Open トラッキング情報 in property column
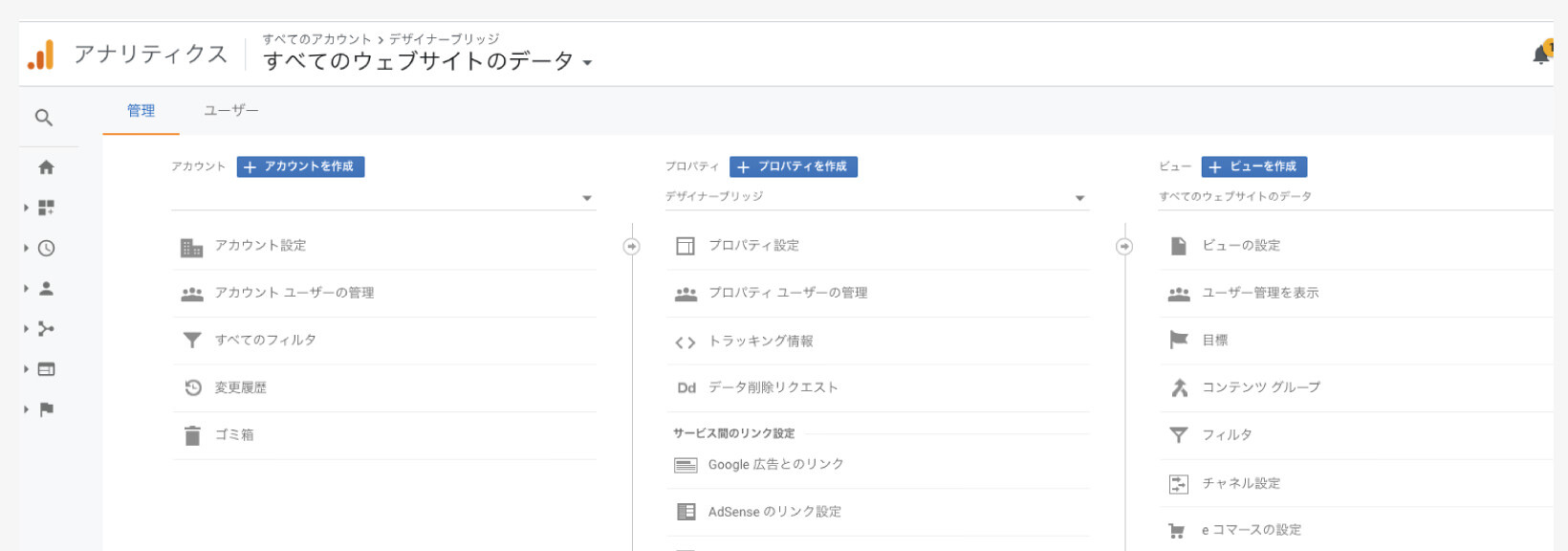The image size is (1568, 551). [x=760, y=342]
